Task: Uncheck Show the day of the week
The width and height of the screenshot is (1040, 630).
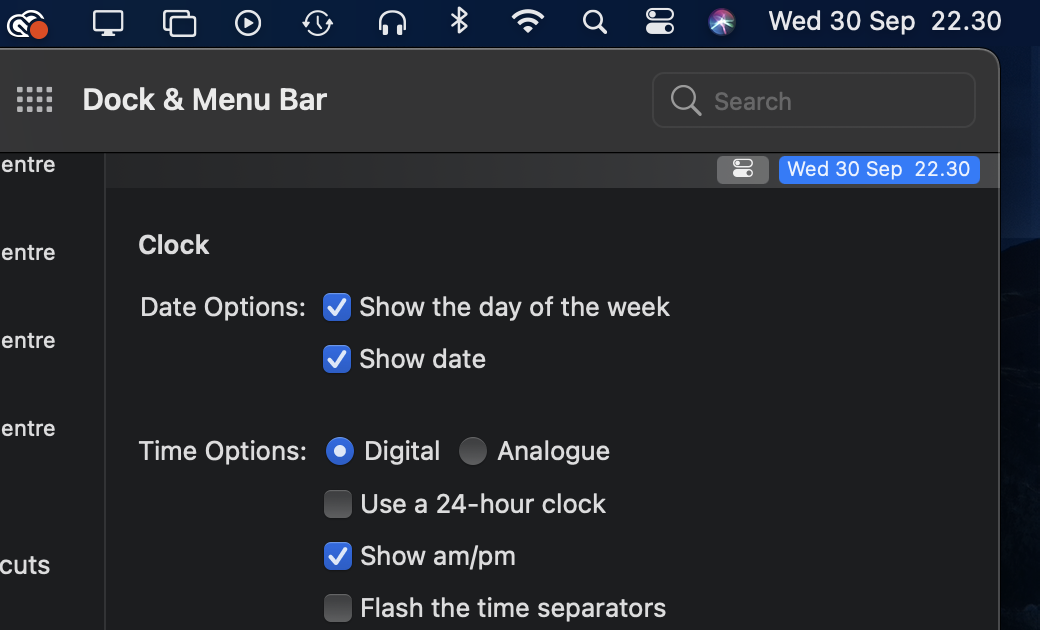Action: coord(337,307)
